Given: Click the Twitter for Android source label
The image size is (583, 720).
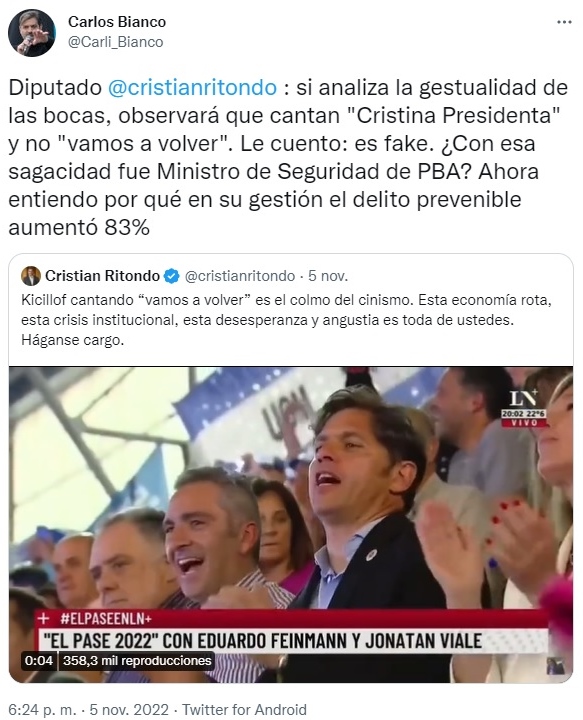Looking at the screenshot, I should tap(244, 709).
